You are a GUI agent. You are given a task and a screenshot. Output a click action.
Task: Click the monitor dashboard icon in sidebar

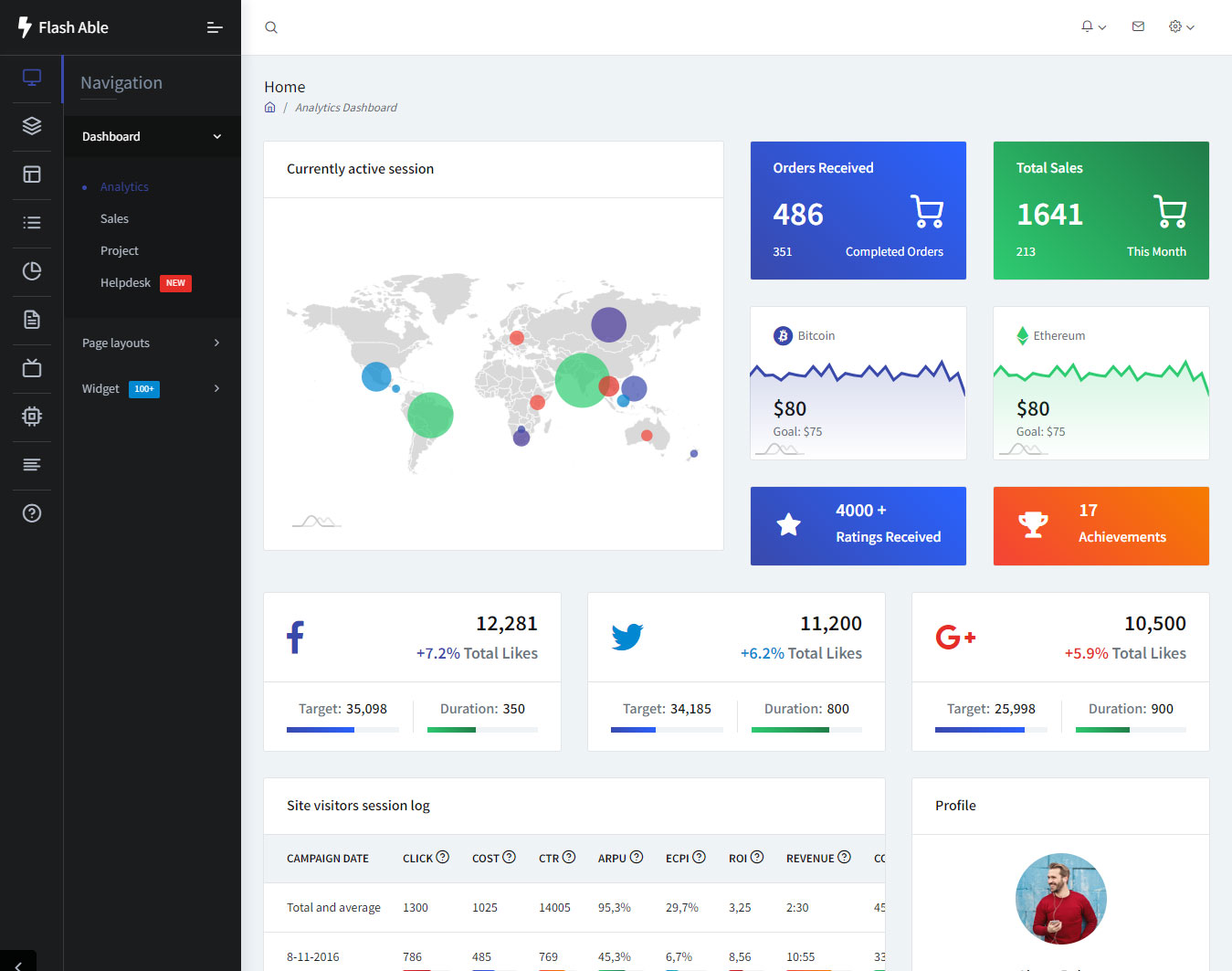pyautogui.click(x=32, y=78)
